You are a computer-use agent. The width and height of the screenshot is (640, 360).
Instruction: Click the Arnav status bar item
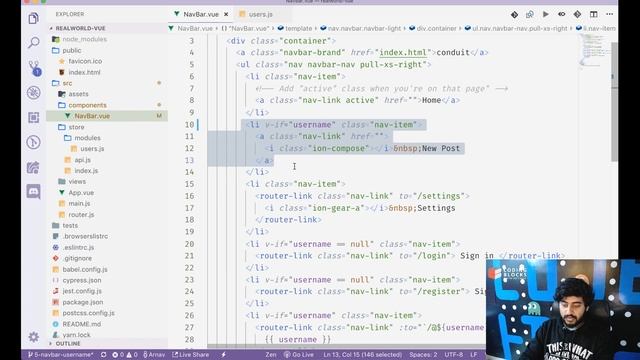[x=154, y=355]
